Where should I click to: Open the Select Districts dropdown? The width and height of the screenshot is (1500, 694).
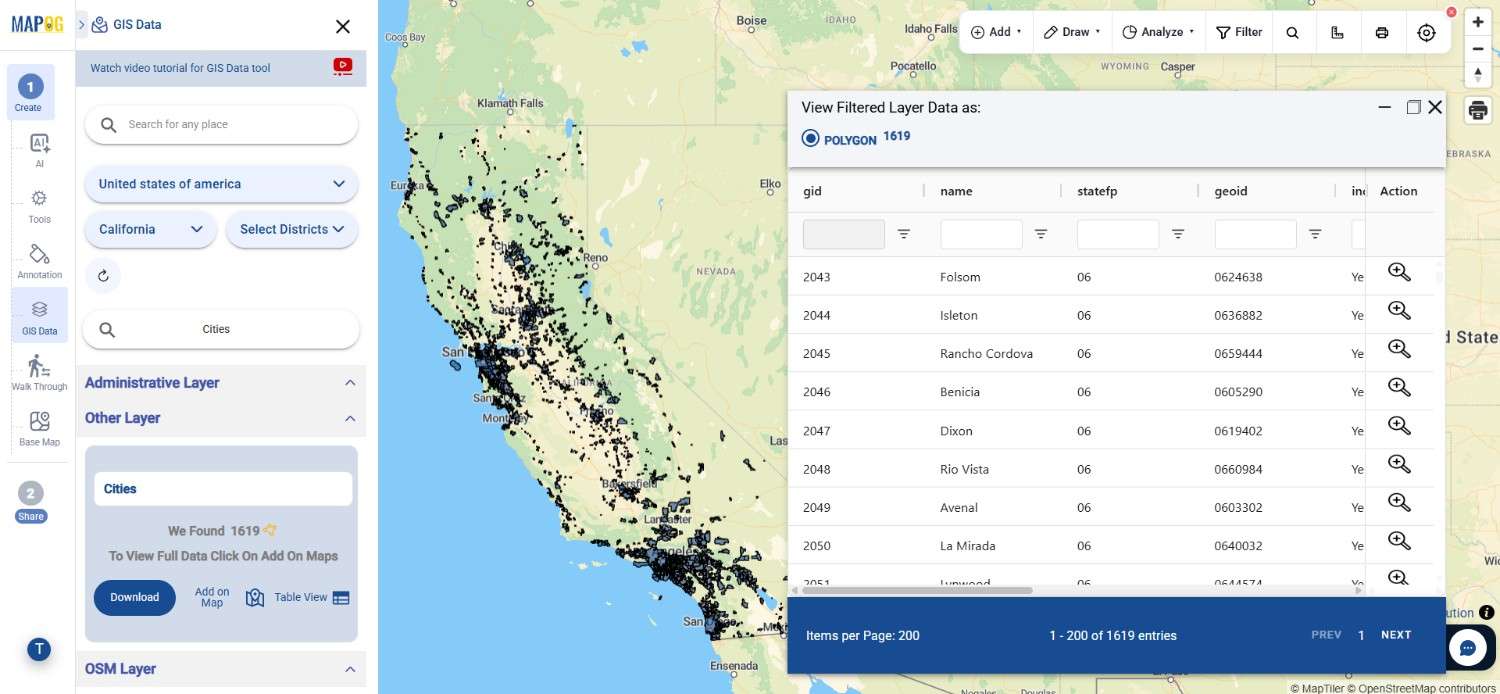coord(292,229)
